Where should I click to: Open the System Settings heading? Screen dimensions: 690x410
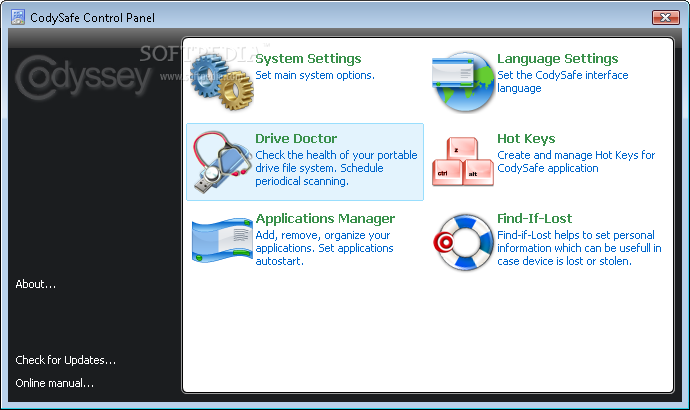[308, 59]
